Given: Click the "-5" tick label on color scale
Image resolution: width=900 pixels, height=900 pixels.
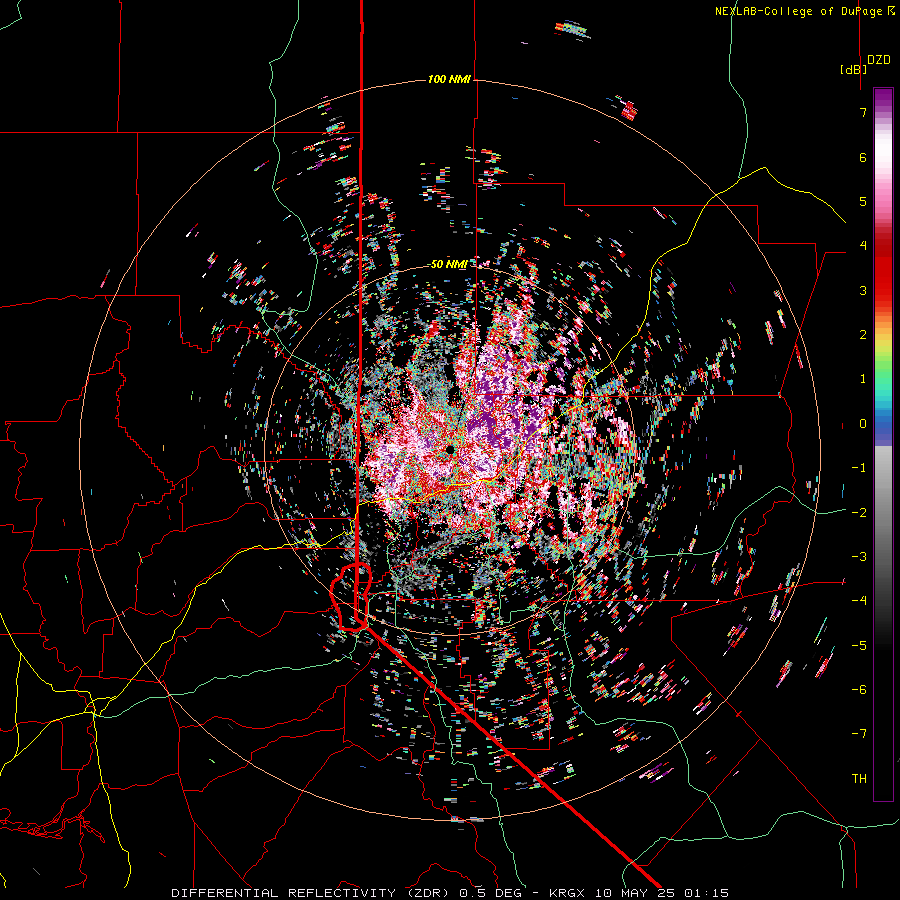Looking at the screenshot, I should tap(859, 646).
